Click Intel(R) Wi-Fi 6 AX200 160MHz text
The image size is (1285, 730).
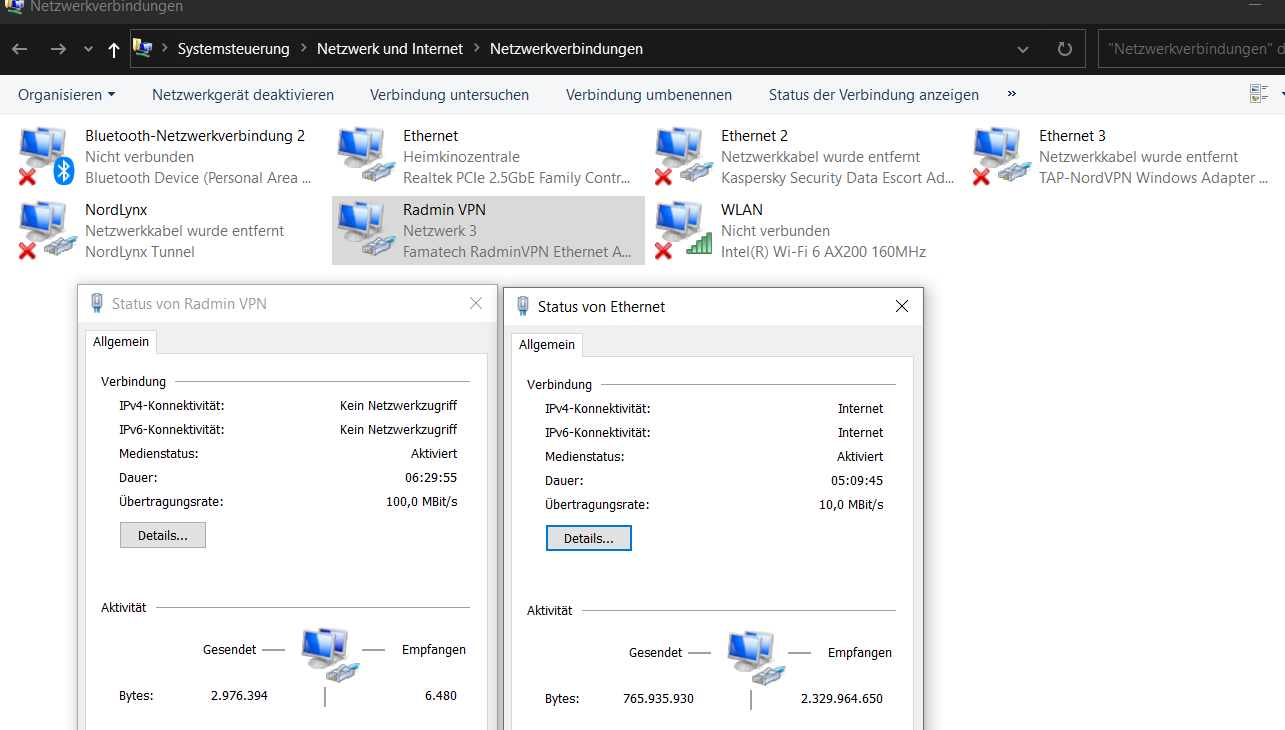pyautogui.click(x=823, y=252)
